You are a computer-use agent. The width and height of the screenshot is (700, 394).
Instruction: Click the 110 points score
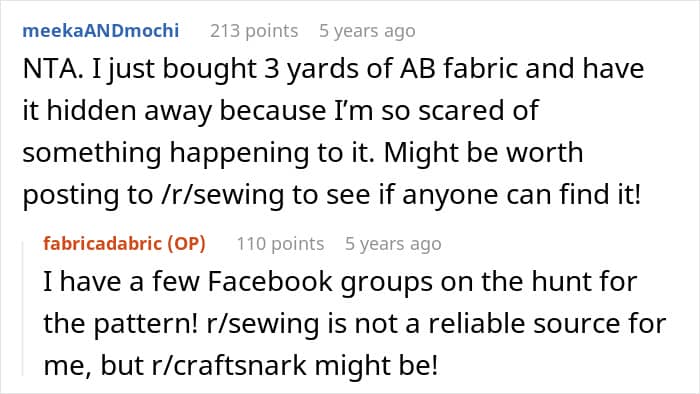click(x=280, y=244)
